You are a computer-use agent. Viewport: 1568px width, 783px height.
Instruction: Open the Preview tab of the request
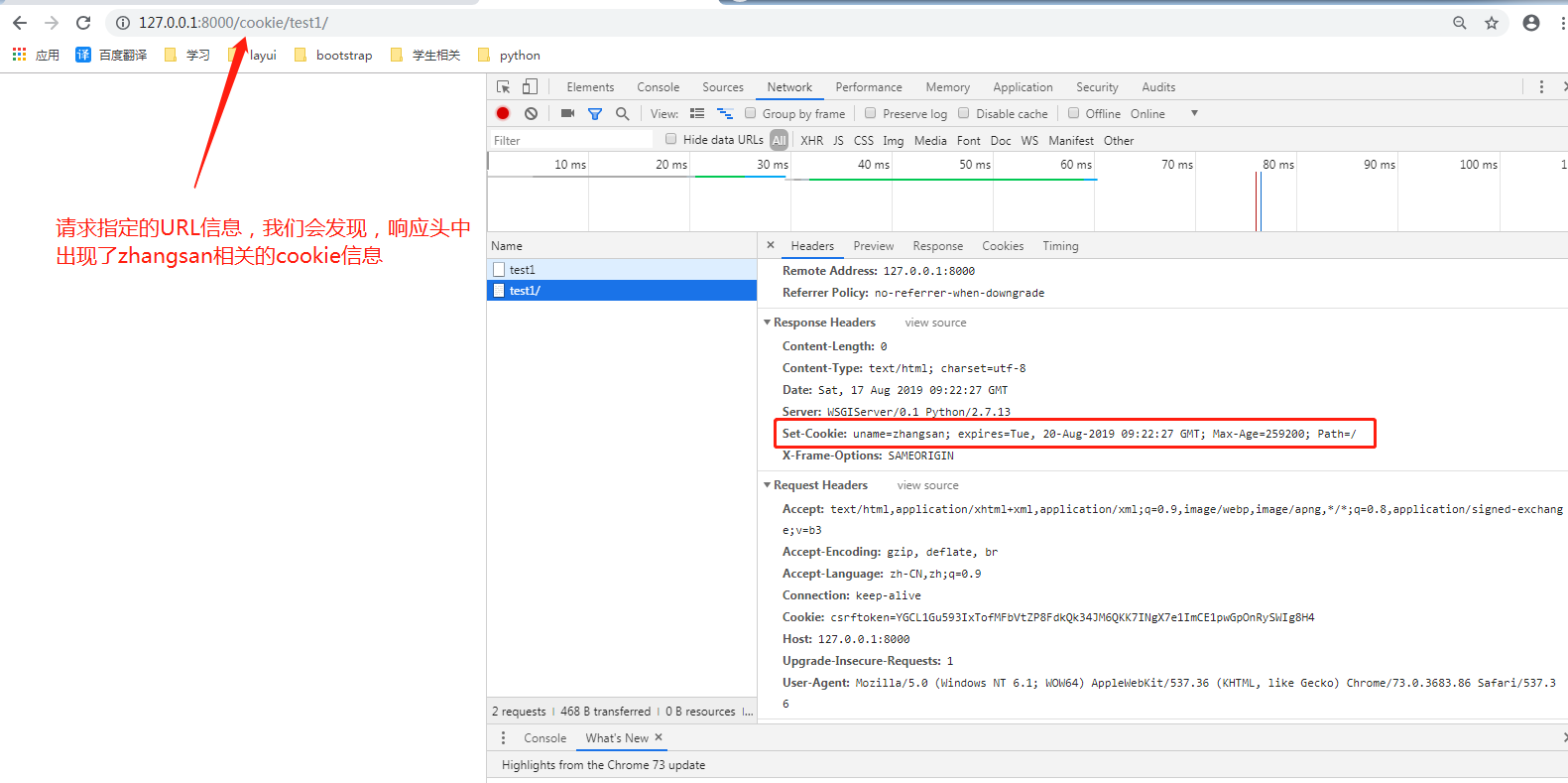click(x=873, y=246)
